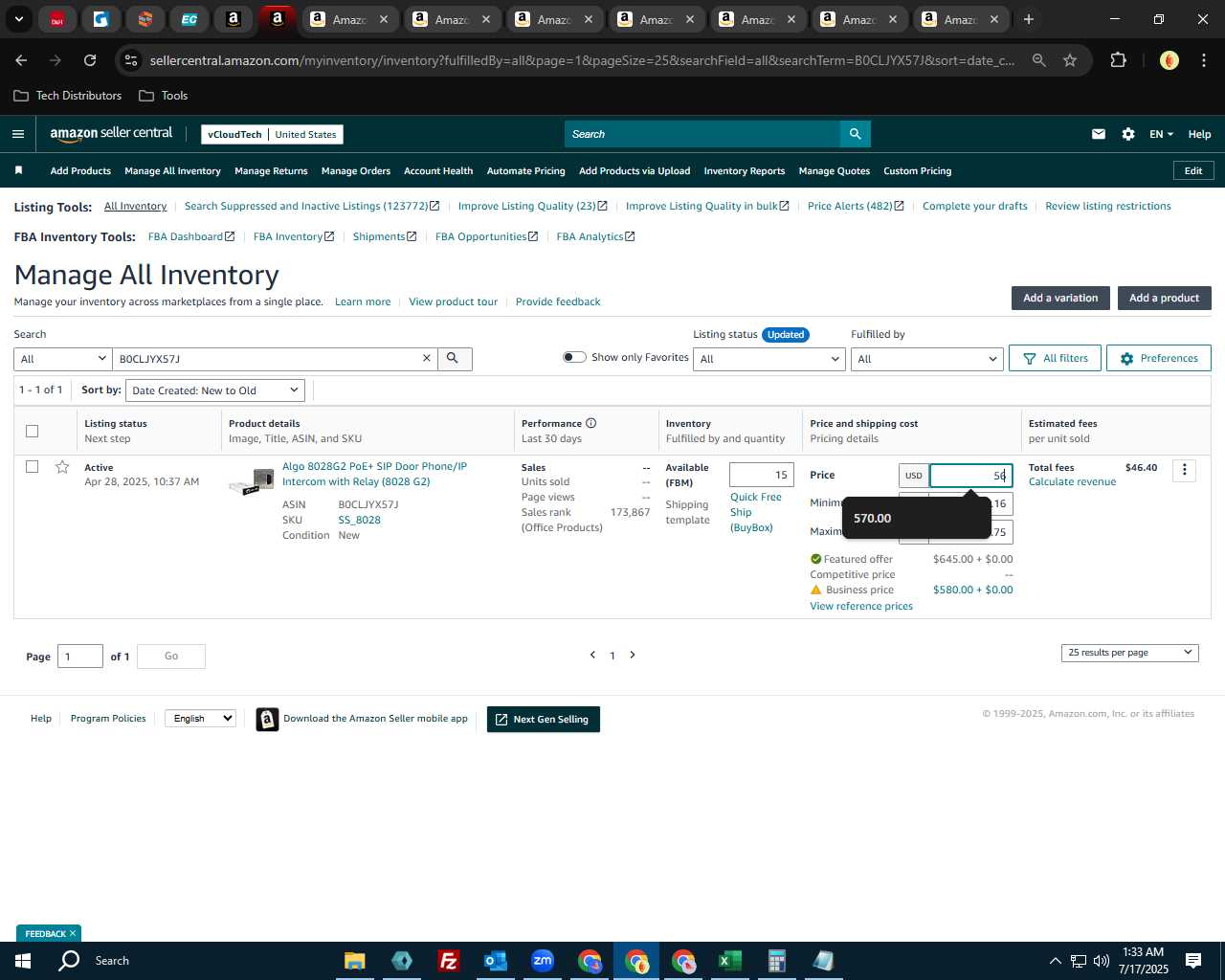Viewport: 1225px width, 980px height.
Task: Open a new browser tab
Action: tap(1029, 19)
